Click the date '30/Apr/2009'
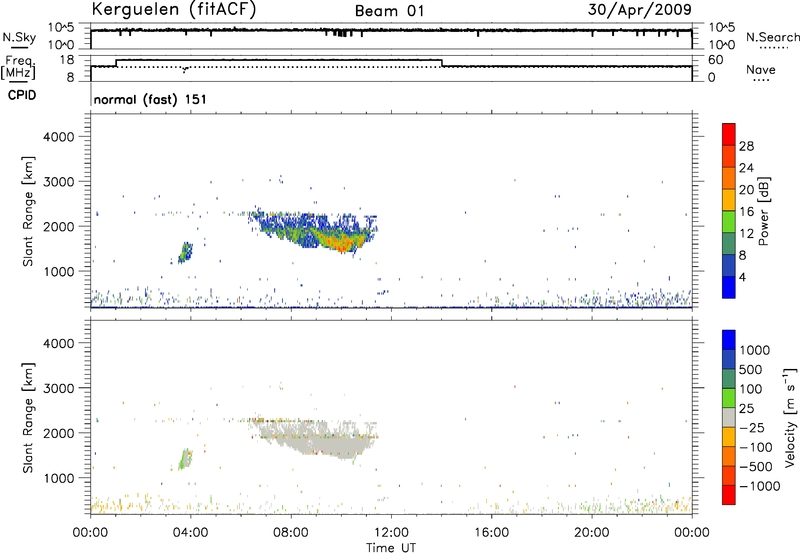This screenshot has height=554, width=800. pos(640,10)
